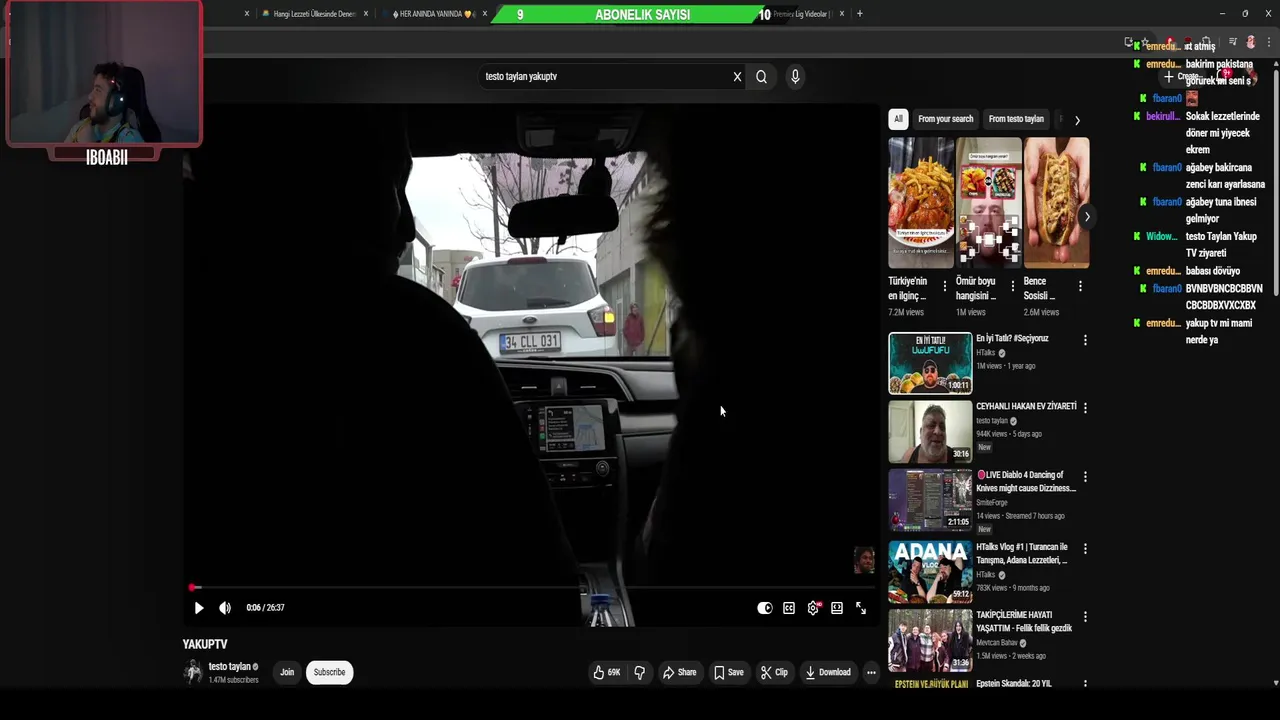This screenshot has height=720, width=1280.
Task: Select the 'All' filter chip
Action: (x=898, y=119)
